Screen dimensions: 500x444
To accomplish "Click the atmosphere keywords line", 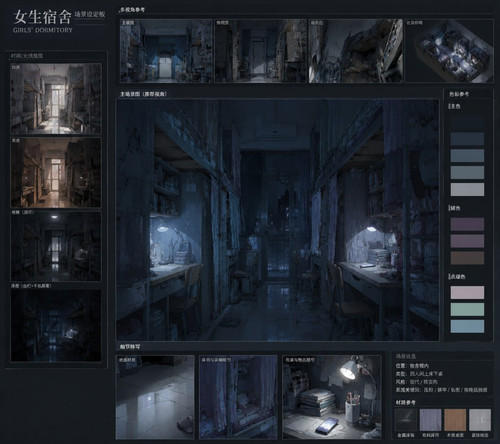I will 441,390.
